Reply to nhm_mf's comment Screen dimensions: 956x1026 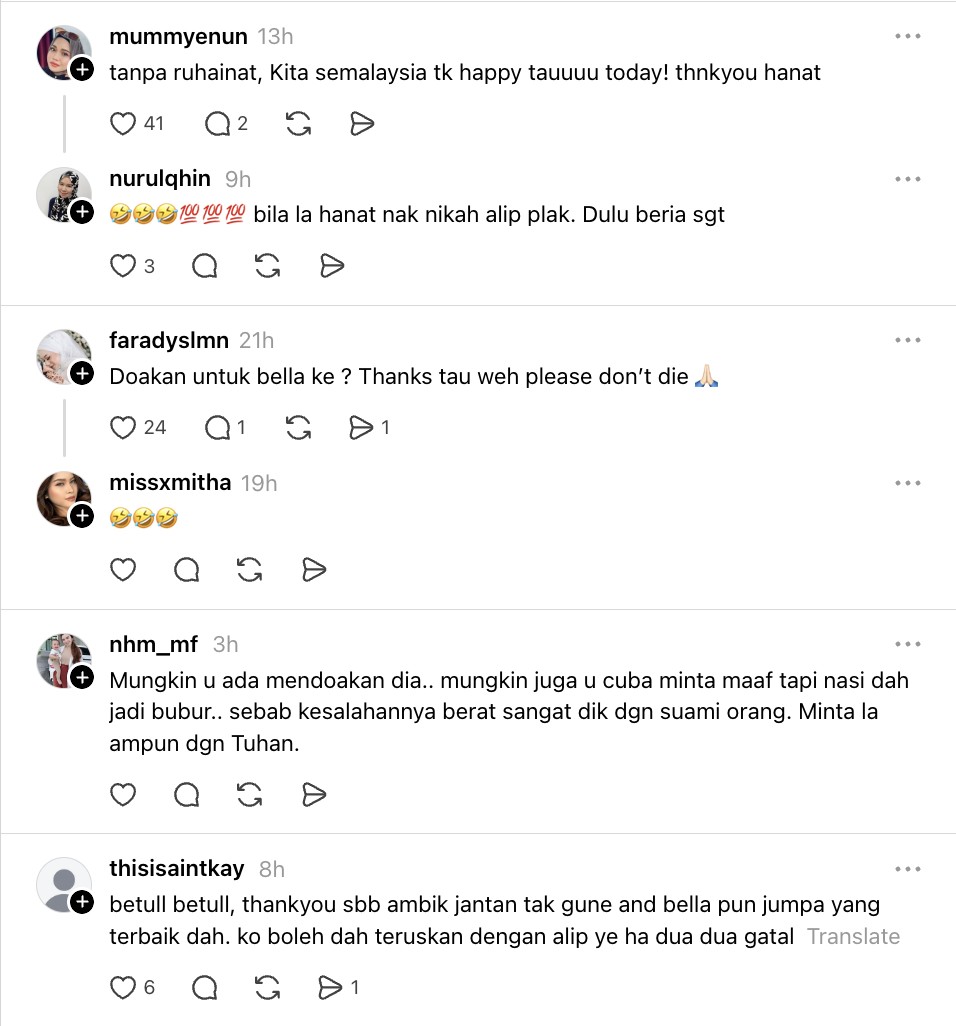pyautogui.click(x=187, y=795)
